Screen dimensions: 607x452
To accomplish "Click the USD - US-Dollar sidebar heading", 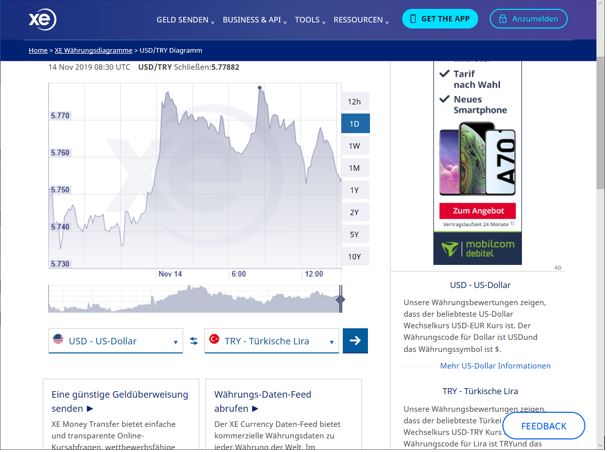I will [x=480, y=285].
